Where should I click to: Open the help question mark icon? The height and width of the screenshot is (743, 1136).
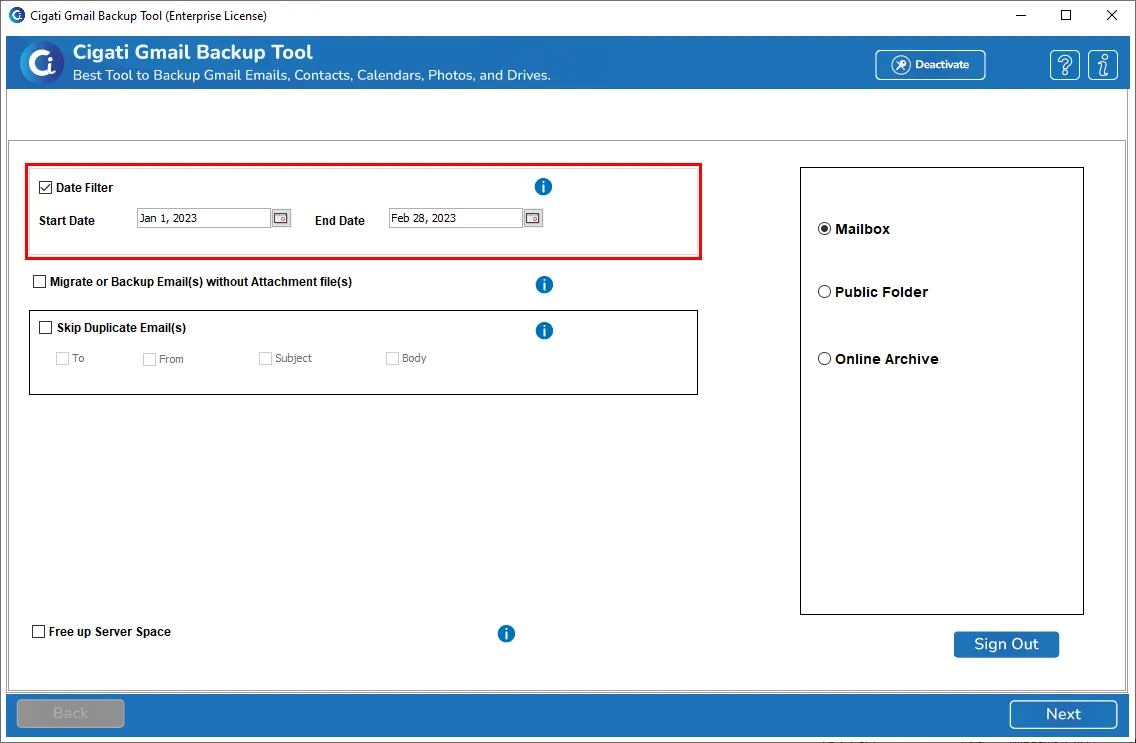point(1064,65)
